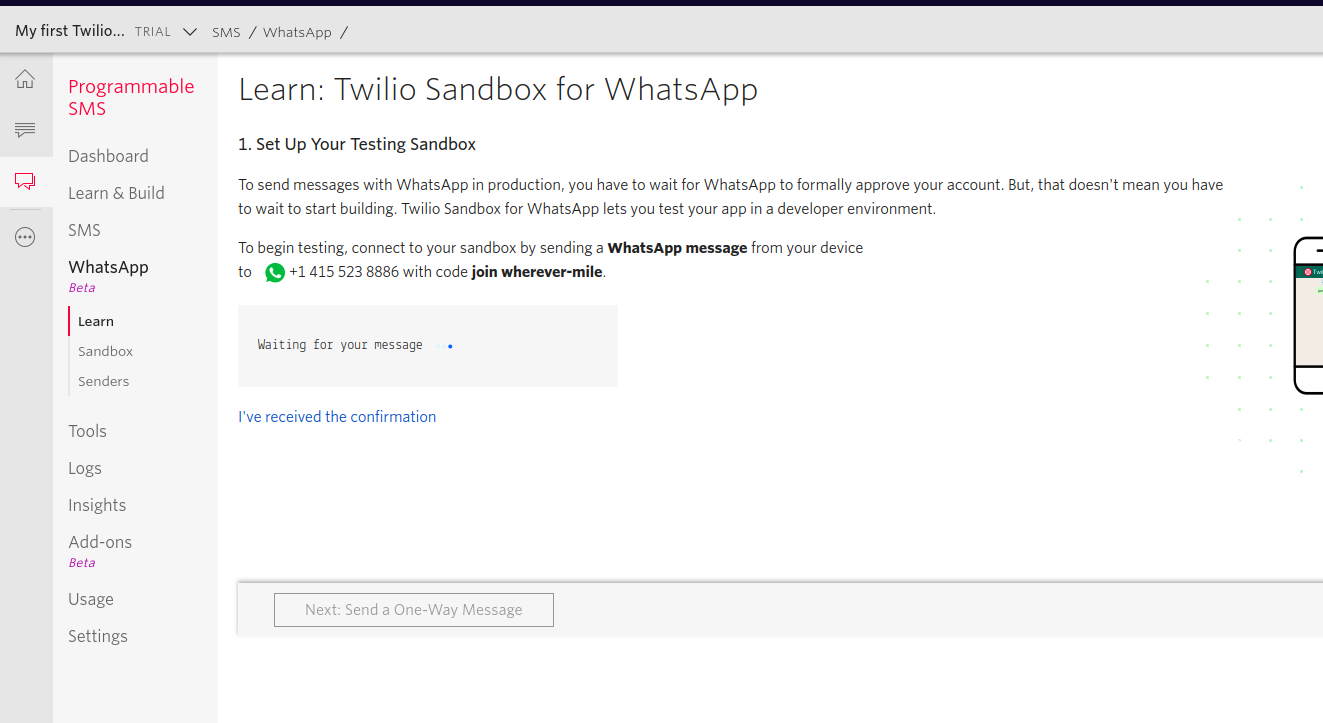Click the green WhatsApp logo icon

coord(275,272)
